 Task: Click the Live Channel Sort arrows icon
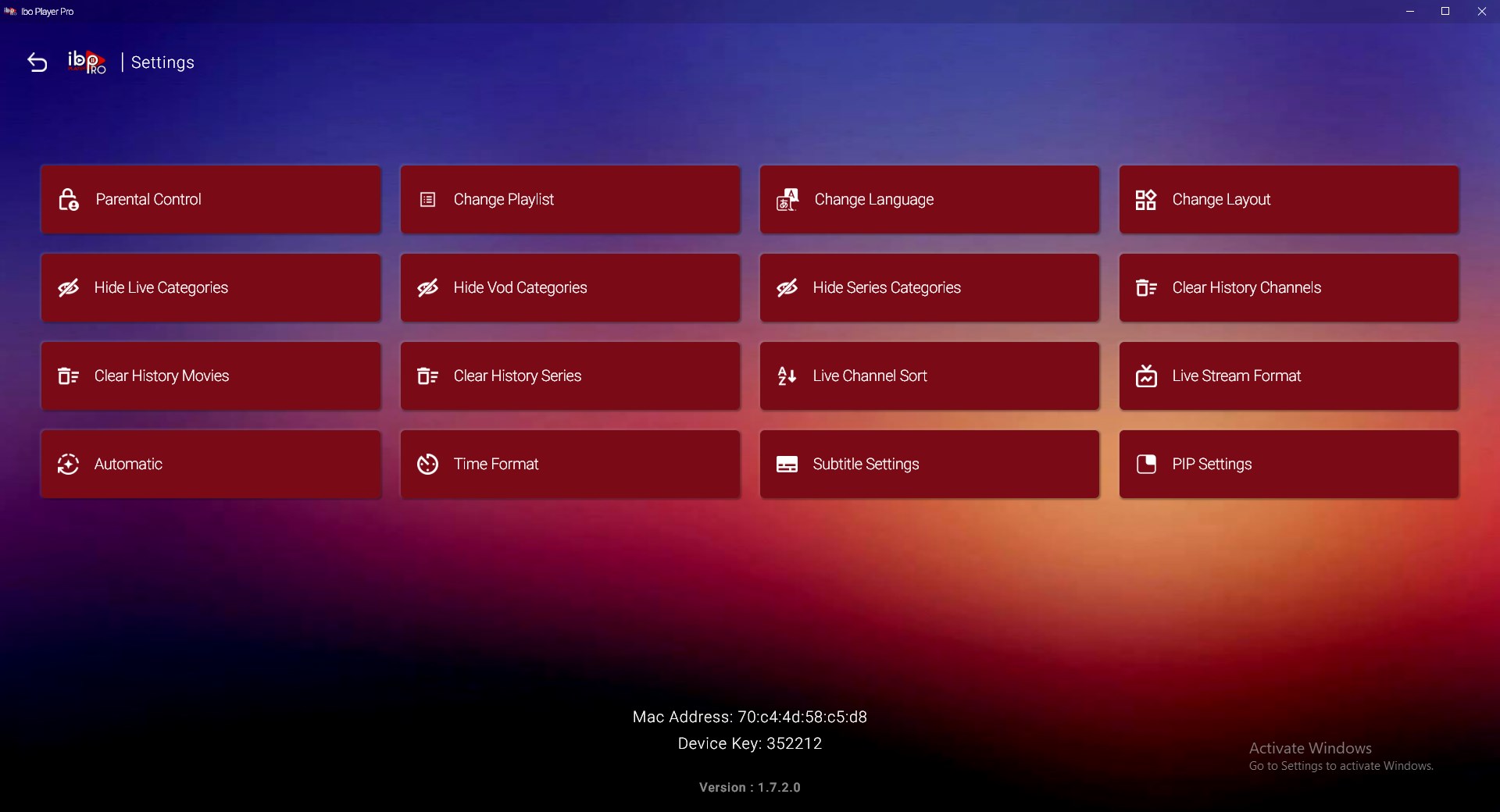tap(787, 376)
